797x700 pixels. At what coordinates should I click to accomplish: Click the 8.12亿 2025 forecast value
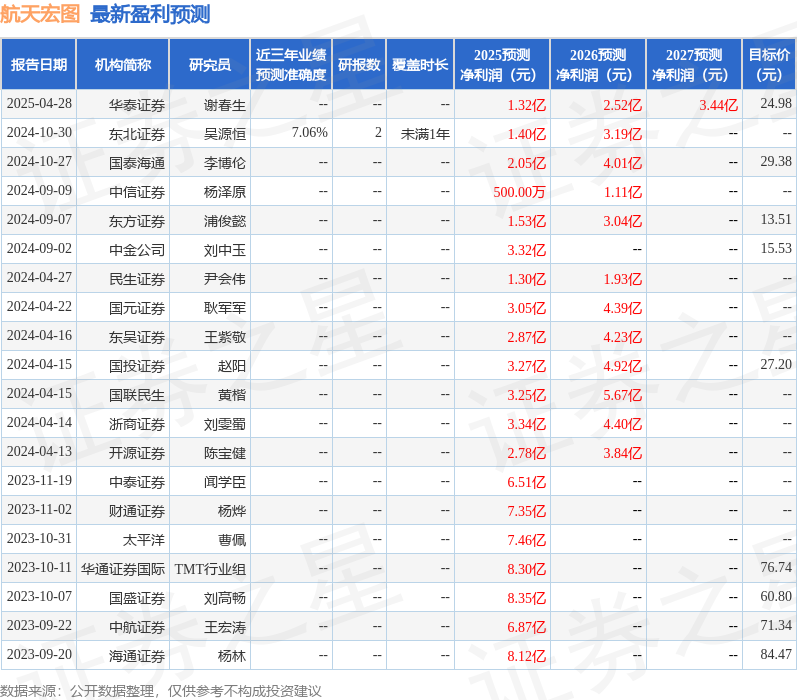(527, 655)
